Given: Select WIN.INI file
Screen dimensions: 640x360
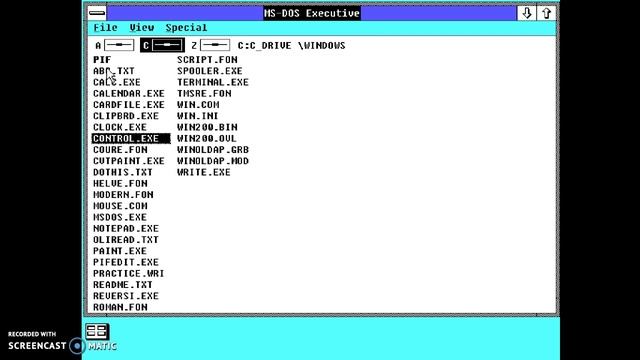Looking at the screenshot, I should point(198,116).
